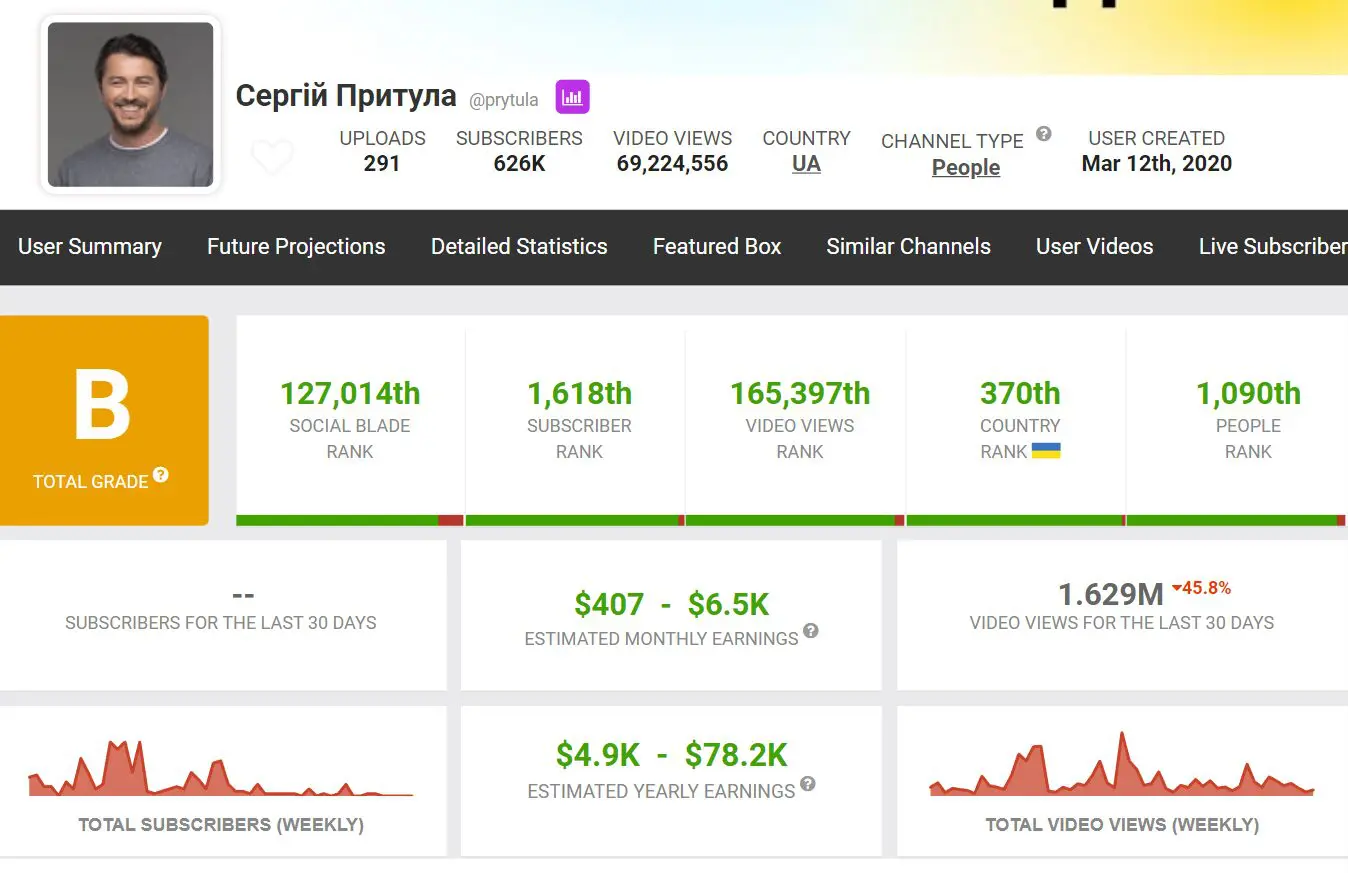Click the 370th country rank
The width and height of the screenshot is (1348, 873).
[1020, 394]
